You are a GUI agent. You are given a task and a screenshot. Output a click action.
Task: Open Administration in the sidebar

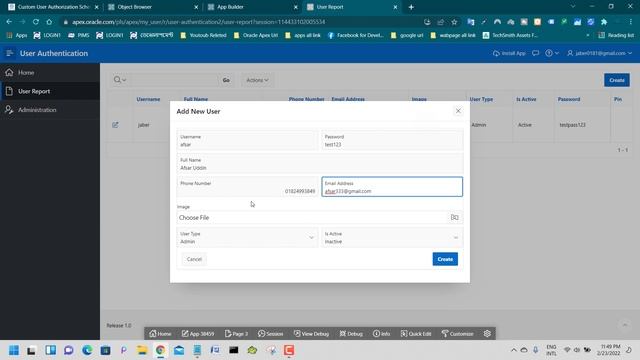[50, 110]
